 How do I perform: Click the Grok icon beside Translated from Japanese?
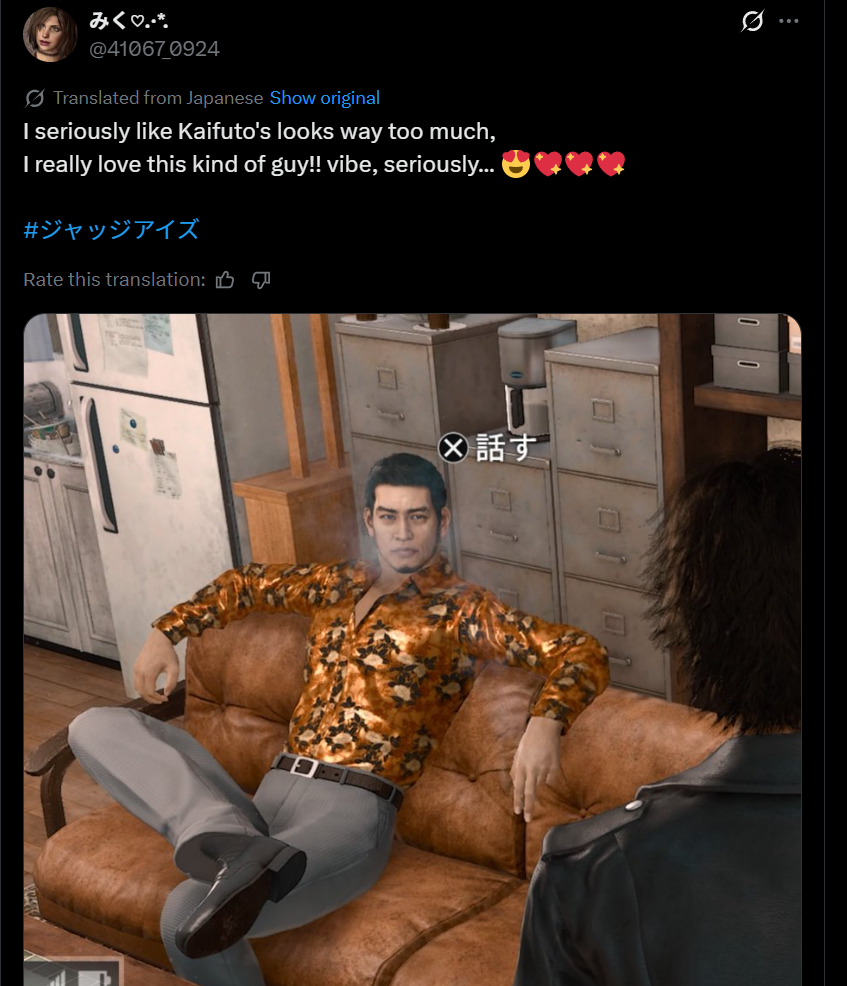coord(35,98)
